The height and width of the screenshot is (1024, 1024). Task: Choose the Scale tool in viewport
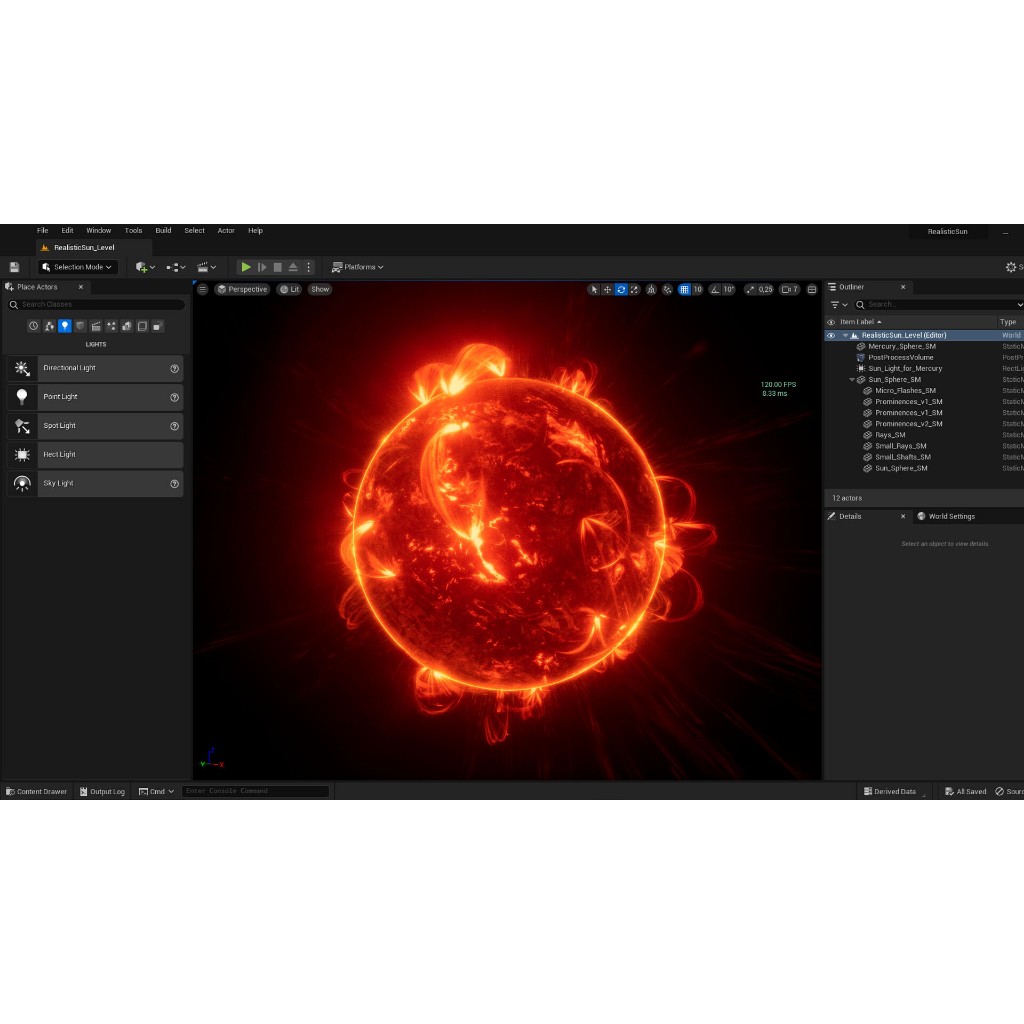pos(635,289)
